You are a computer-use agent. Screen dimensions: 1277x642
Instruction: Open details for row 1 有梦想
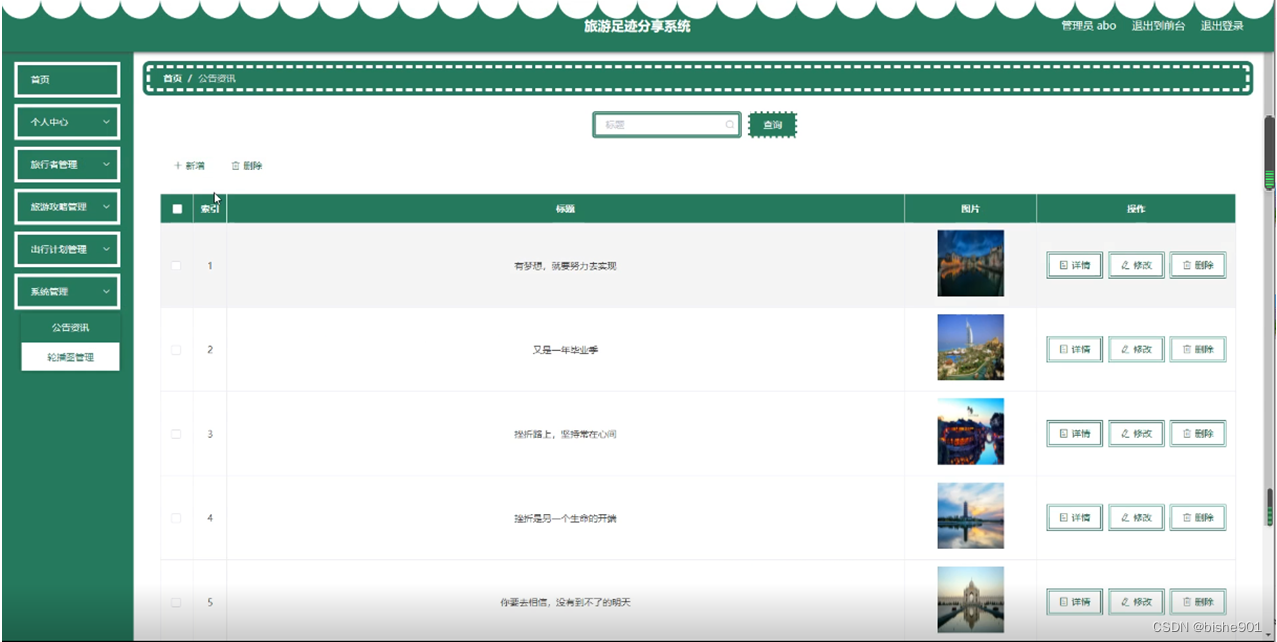click(x=1075, y=265)
